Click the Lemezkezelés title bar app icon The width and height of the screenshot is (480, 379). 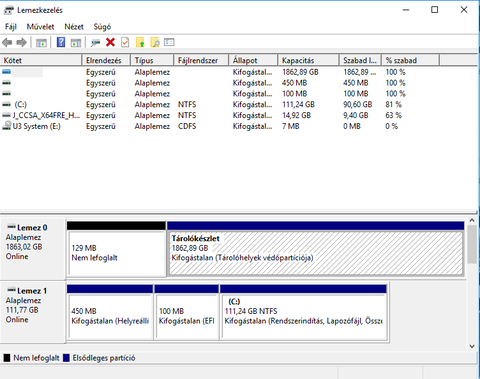[9, 10]
